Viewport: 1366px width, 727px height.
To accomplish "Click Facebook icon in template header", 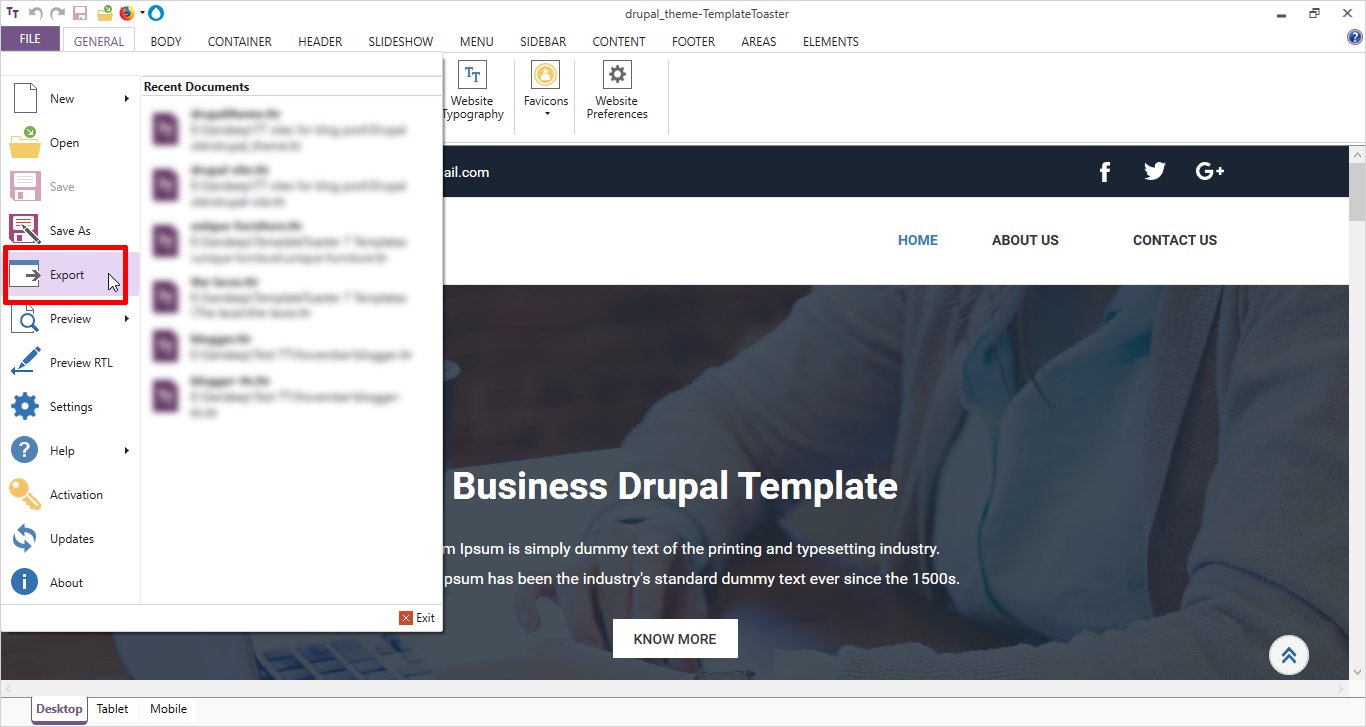I will 1105,172.
